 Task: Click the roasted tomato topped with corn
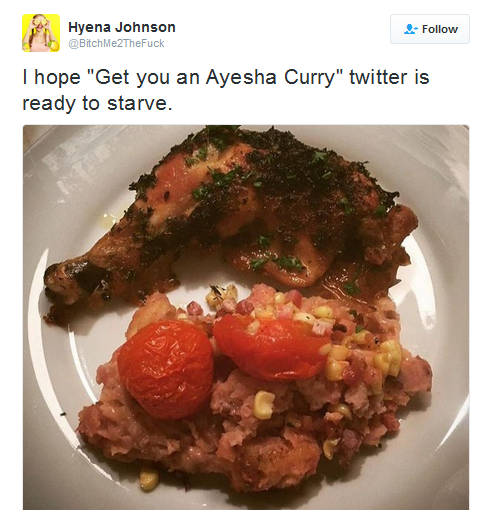[270, 347]
